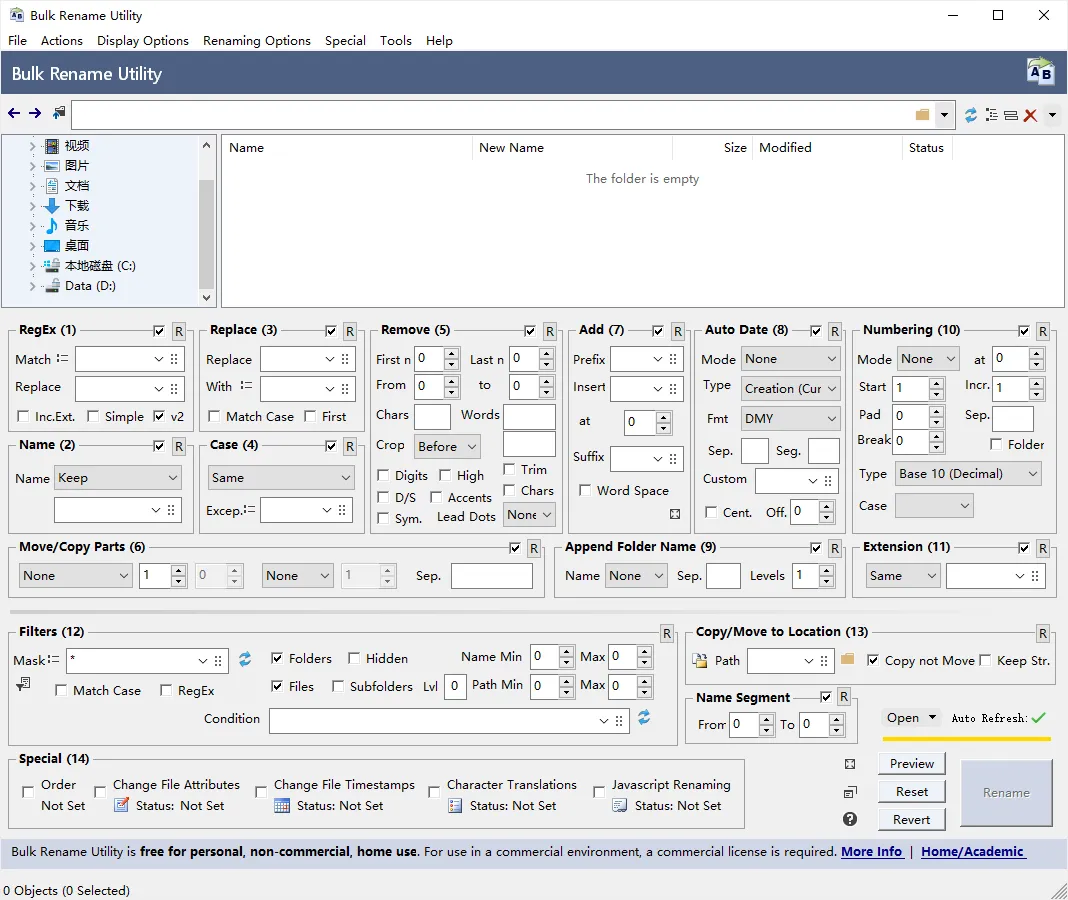
Task: Increase the Numbering Start stepper value
Action: point(937,384)
